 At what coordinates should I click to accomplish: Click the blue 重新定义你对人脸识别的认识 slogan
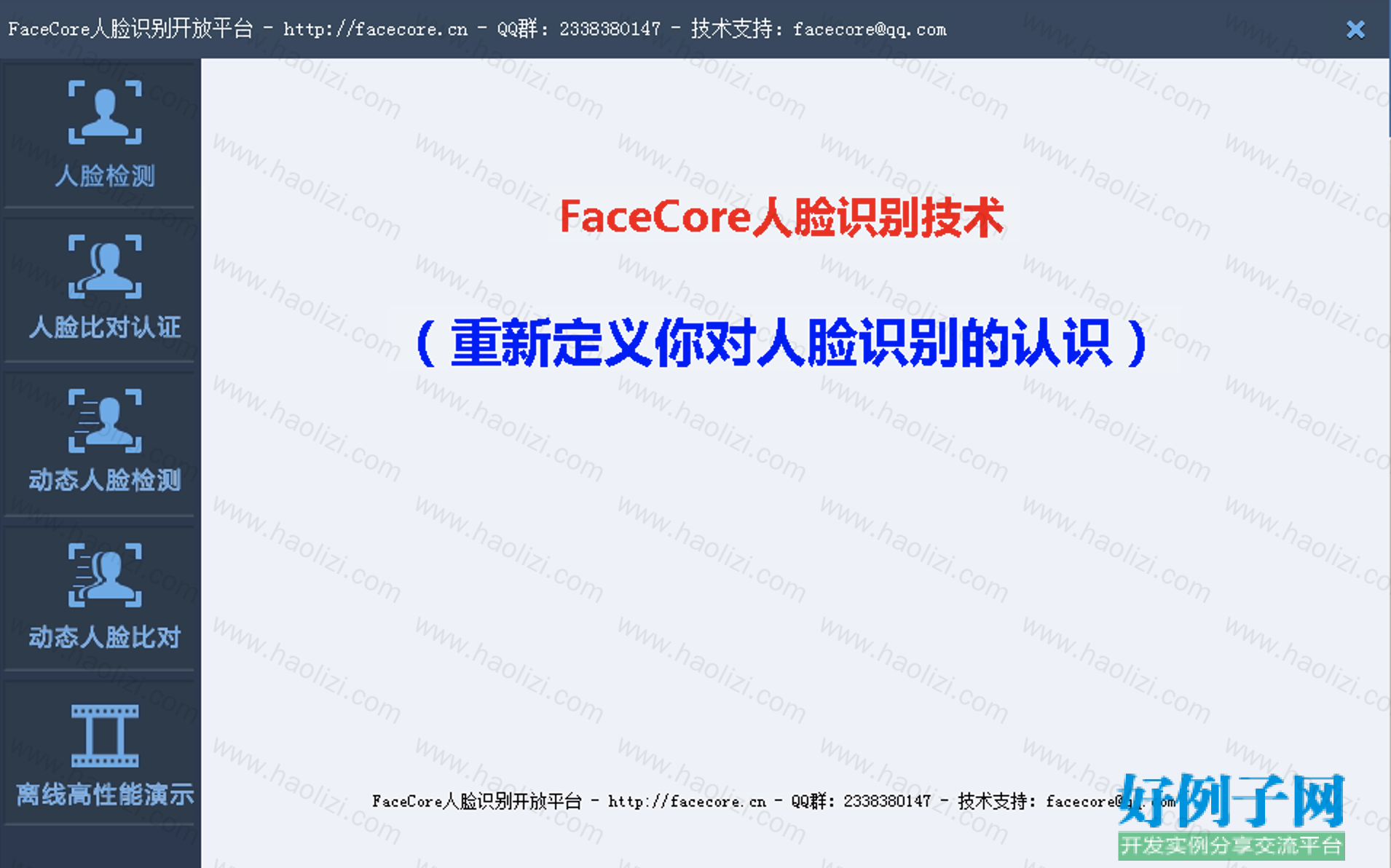(x=781, y=342)
